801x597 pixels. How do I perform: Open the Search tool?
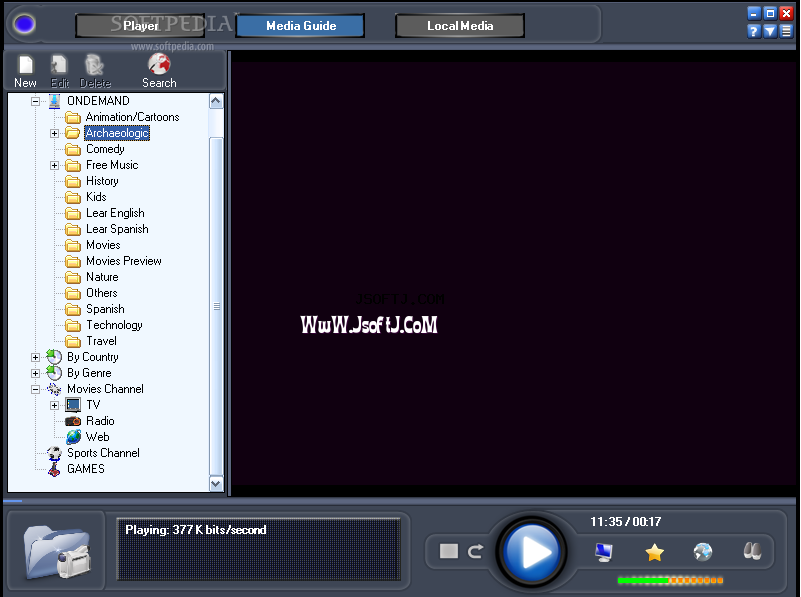[159, 71]
